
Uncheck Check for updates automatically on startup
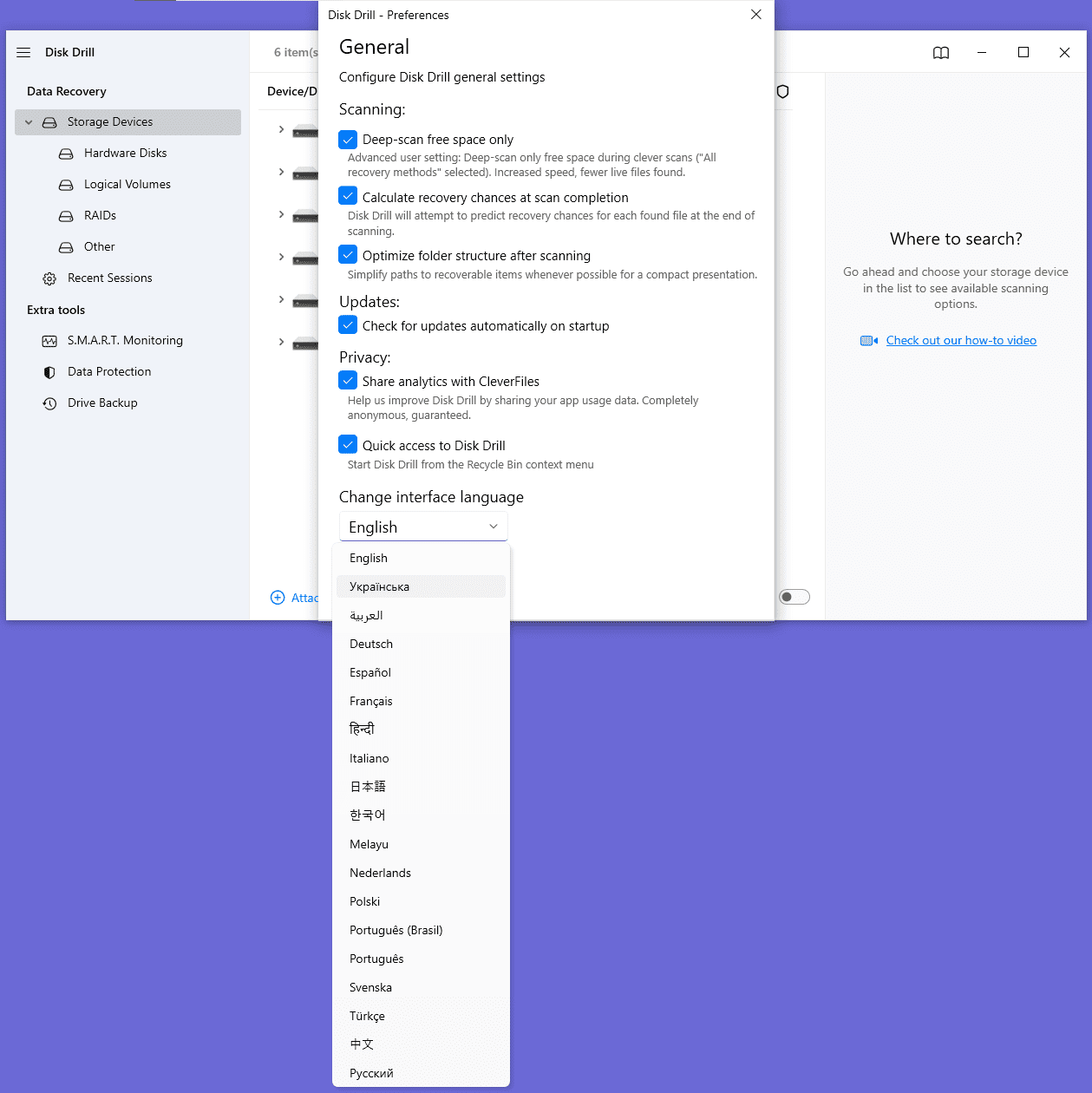[348, 324]
